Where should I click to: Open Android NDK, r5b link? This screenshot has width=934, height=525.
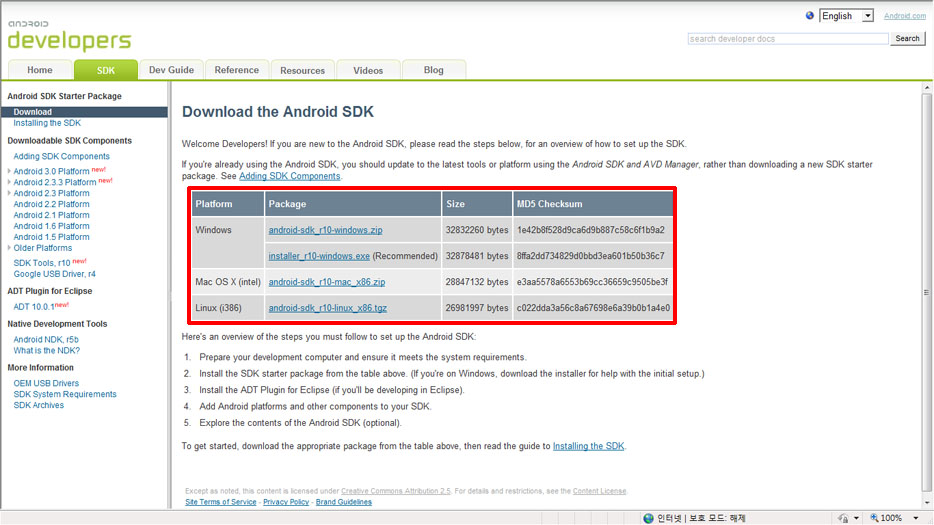click(x=46, y=340)
